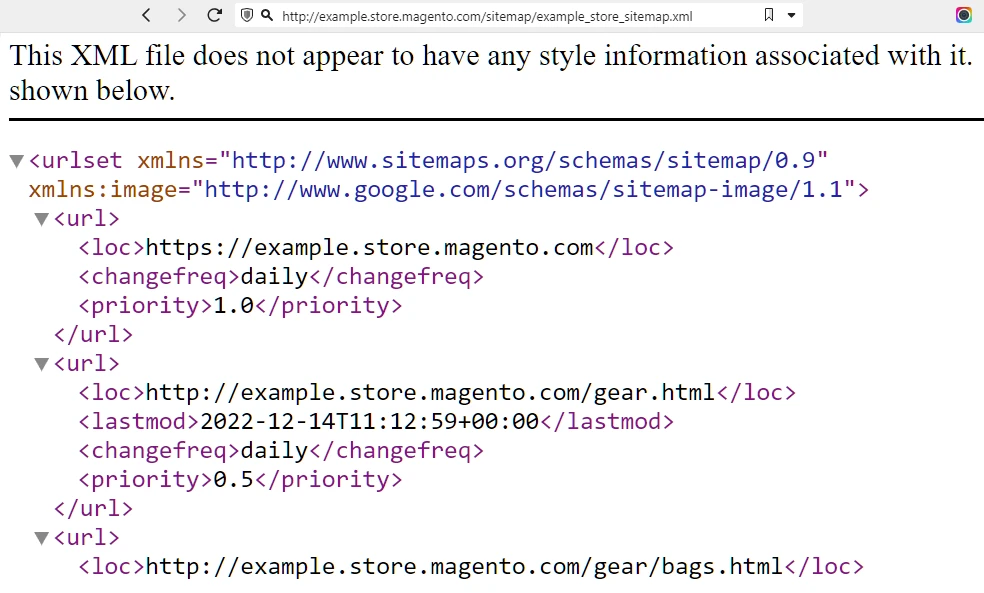Collapse the root urlset element
The height and width of the screenshot is (593, 984).
pos(16,160)
